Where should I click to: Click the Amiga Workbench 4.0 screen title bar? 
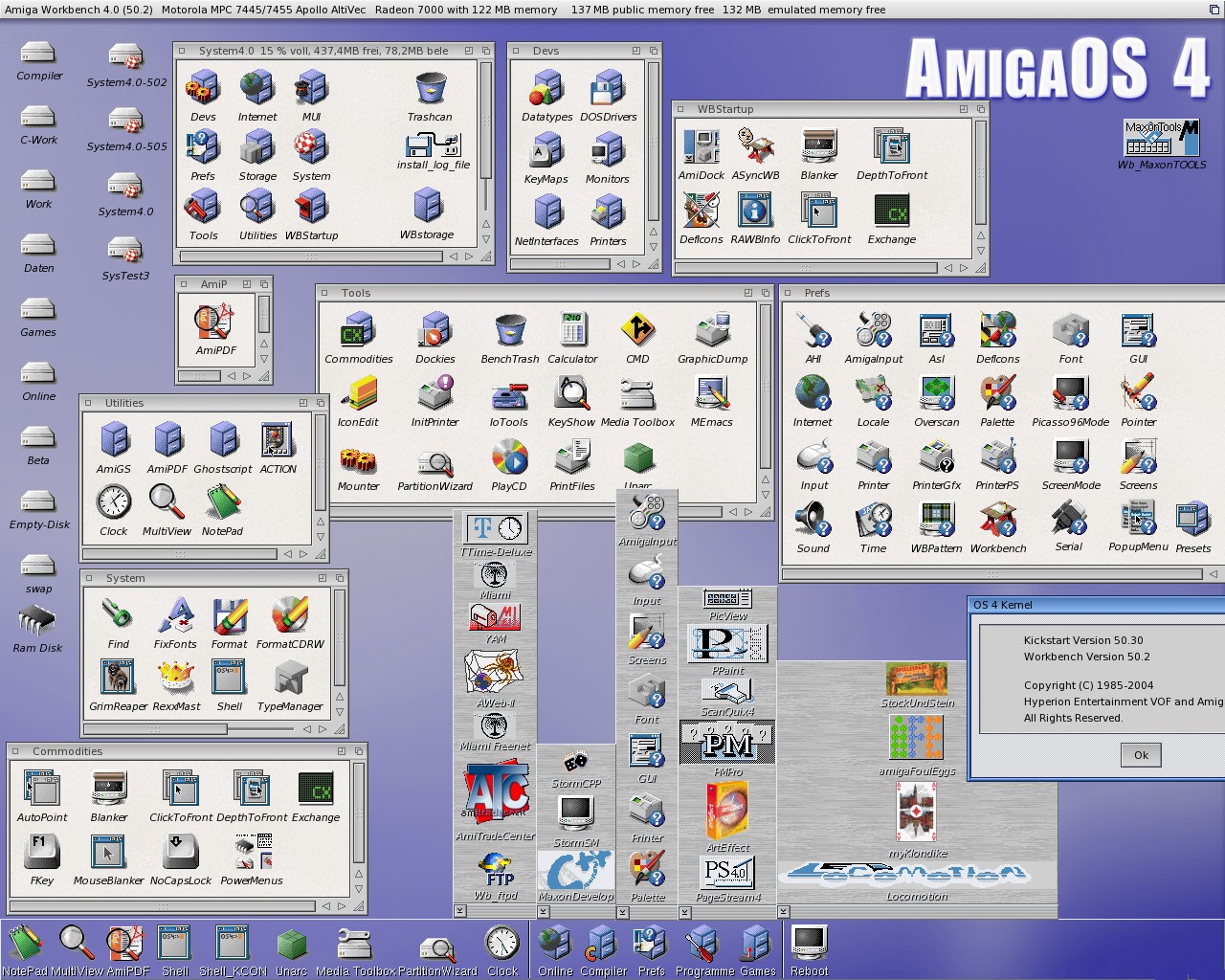[x=612, y=10]
